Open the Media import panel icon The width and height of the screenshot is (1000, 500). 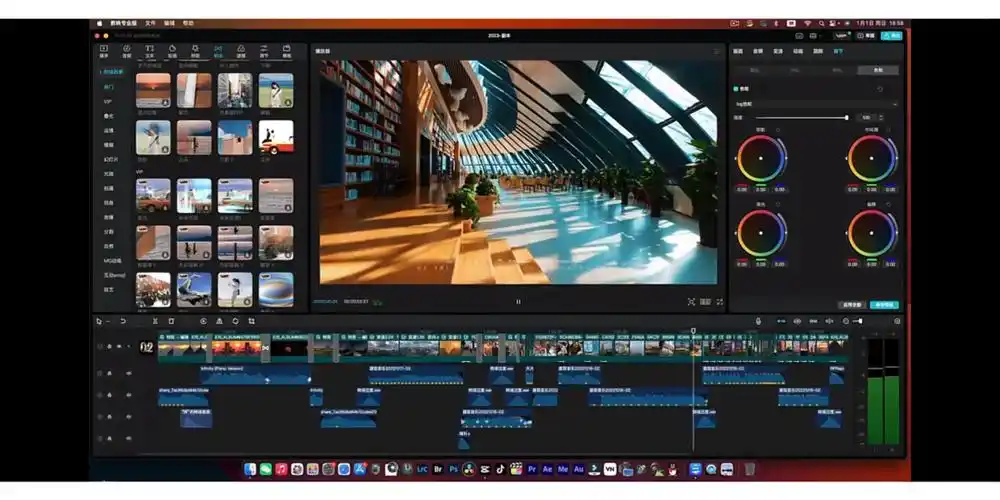[x=103, y=50]
